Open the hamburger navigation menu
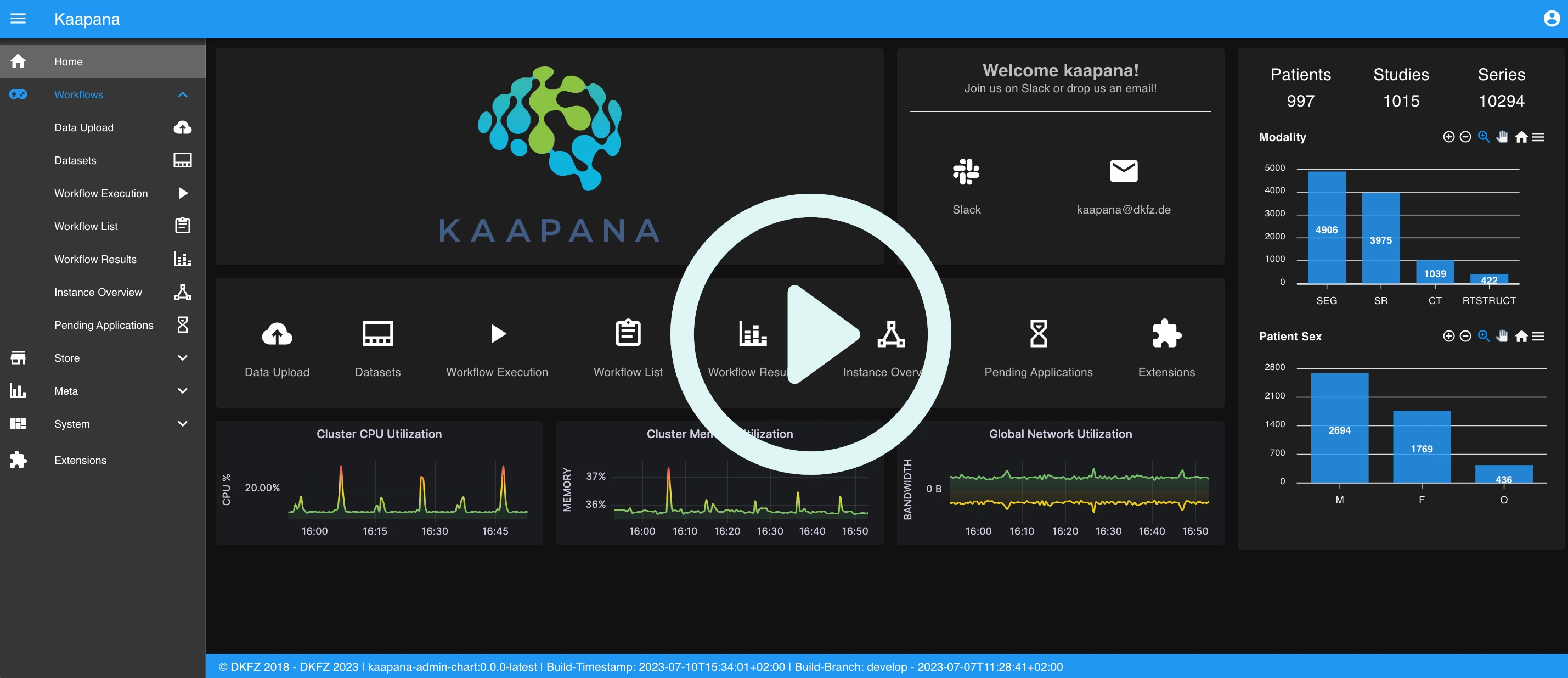Screen dimensions: 1568x678 tap(18, 19)
